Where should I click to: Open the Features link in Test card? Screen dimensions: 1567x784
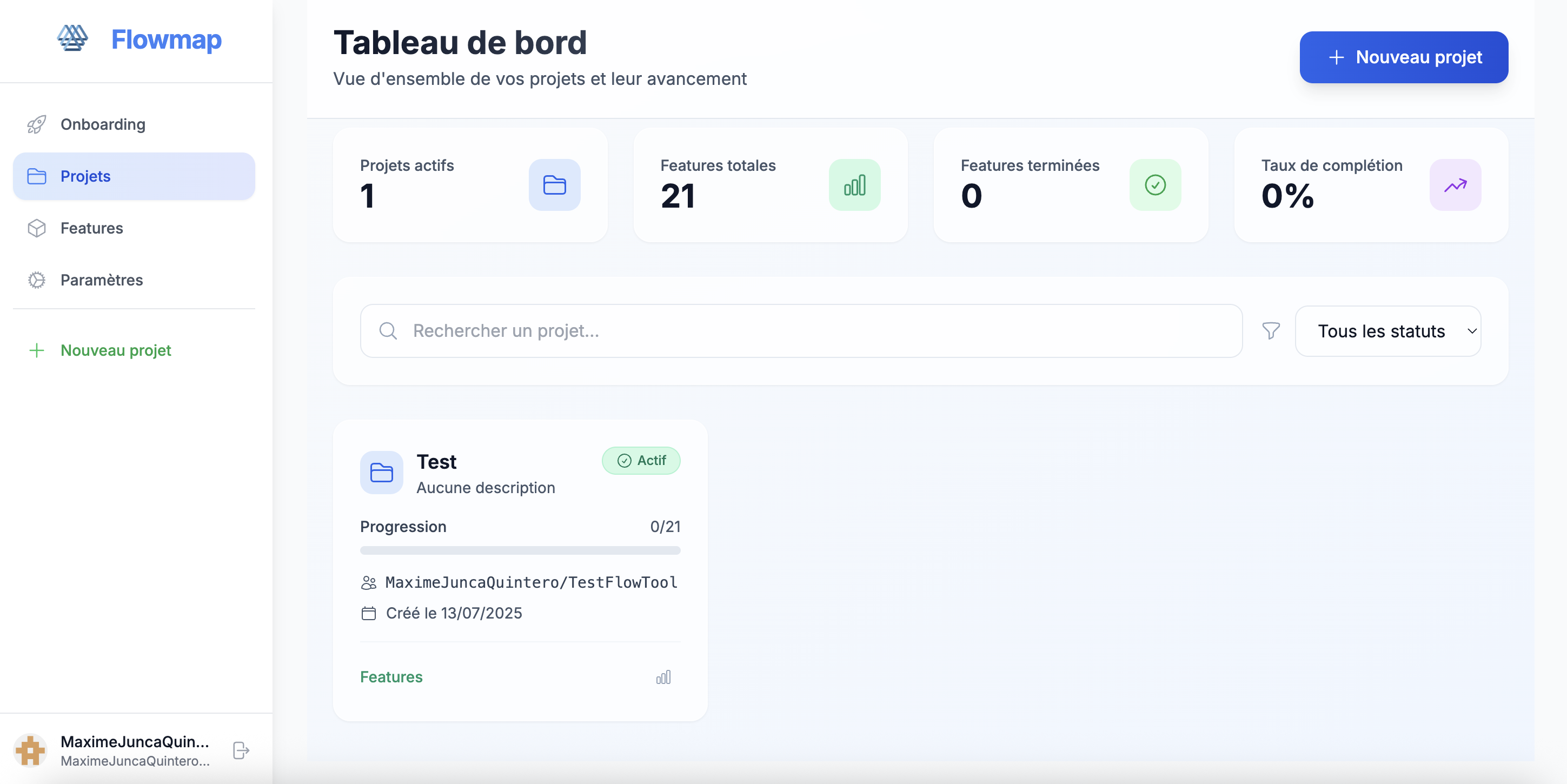pyautogui.click(x=391, y=677)
